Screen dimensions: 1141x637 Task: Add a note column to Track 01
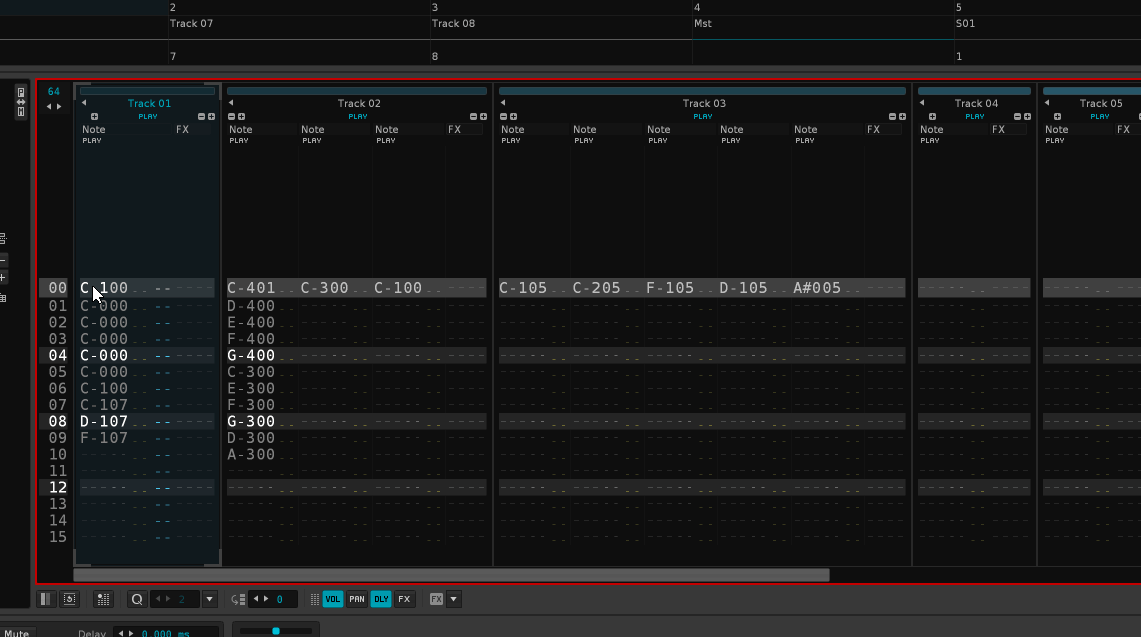coord(94,117)
